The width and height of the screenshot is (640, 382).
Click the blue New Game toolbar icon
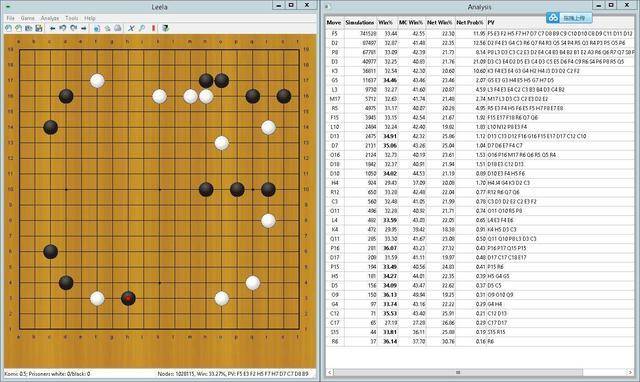point(8,28)
